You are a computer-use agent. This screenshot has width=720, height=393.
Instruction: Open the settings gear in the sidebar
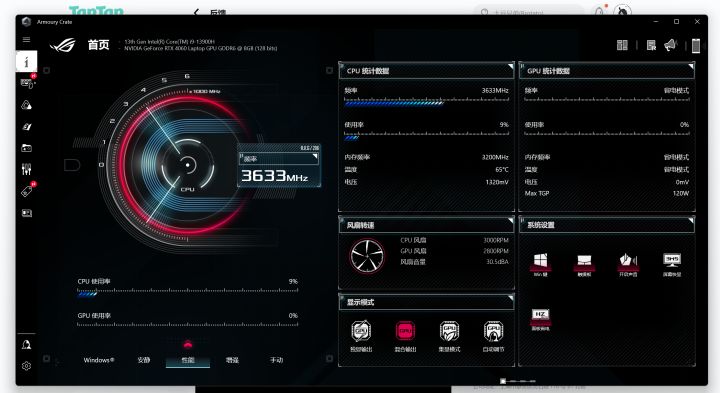point(26,366)
